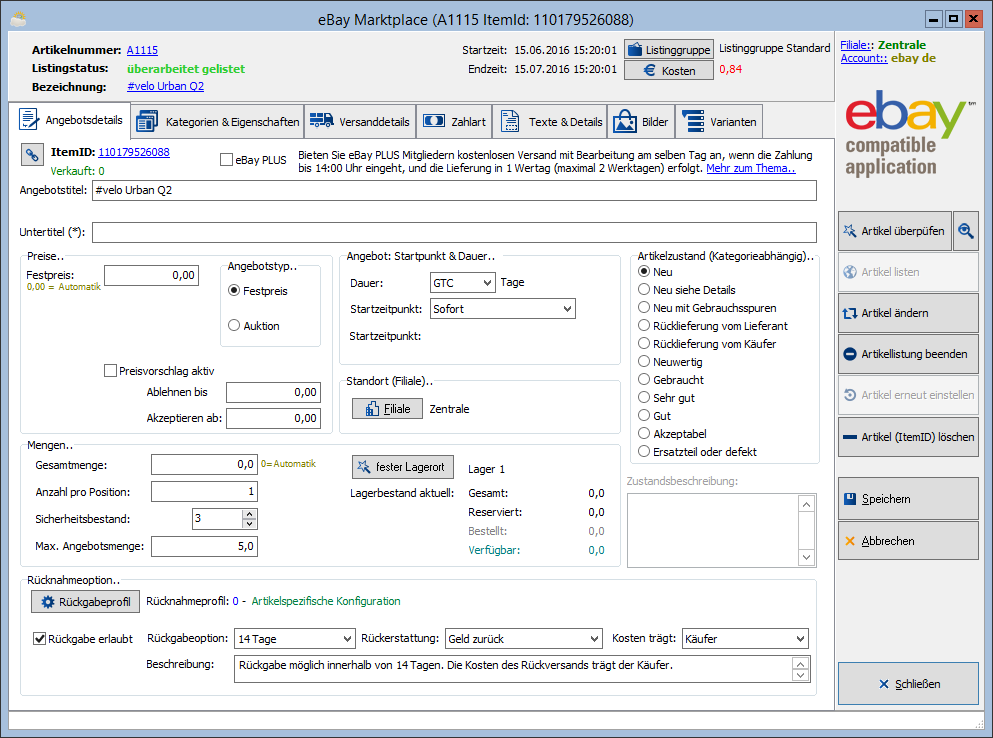Click Artikel (ItemID) löschen button
This screenshot has width=993, height=738.
click(x=908, y=437)
